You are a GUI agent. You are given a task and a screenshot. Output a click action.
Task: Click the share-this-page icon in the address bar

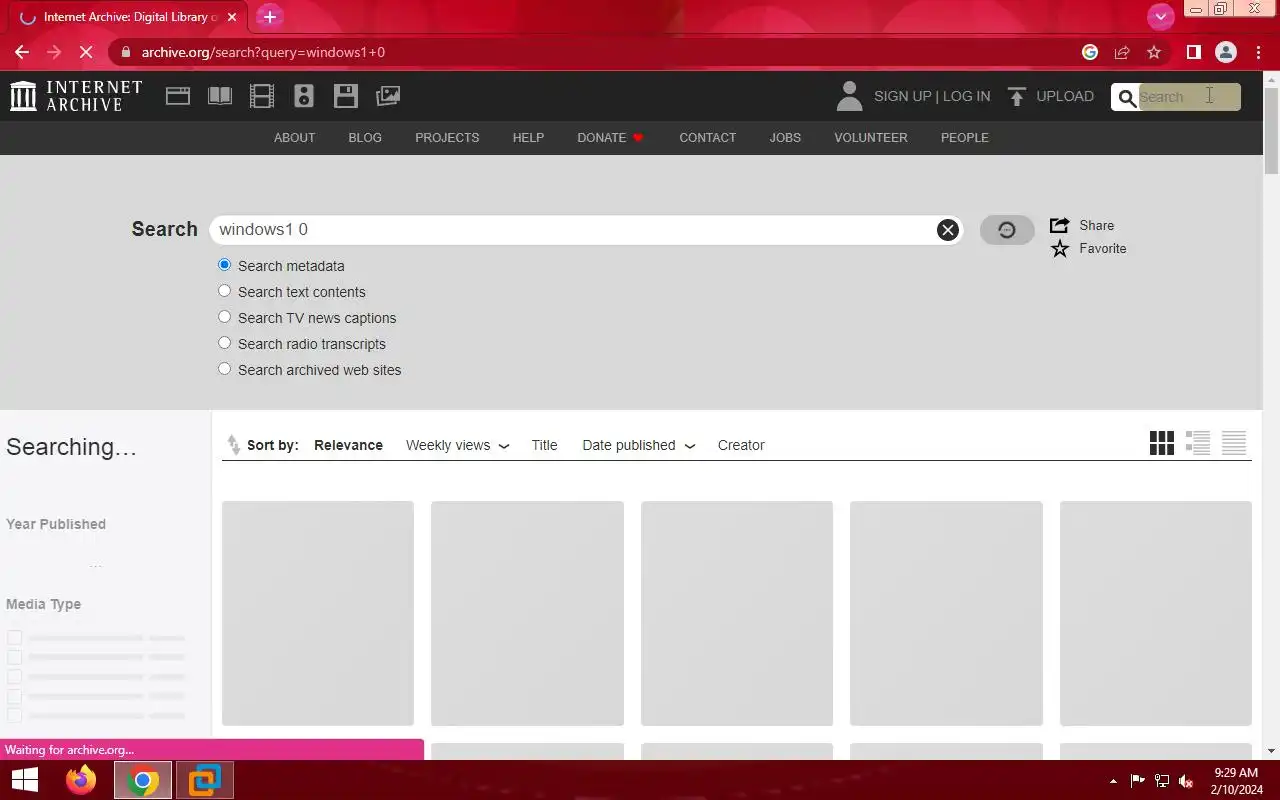point(1122,52)
